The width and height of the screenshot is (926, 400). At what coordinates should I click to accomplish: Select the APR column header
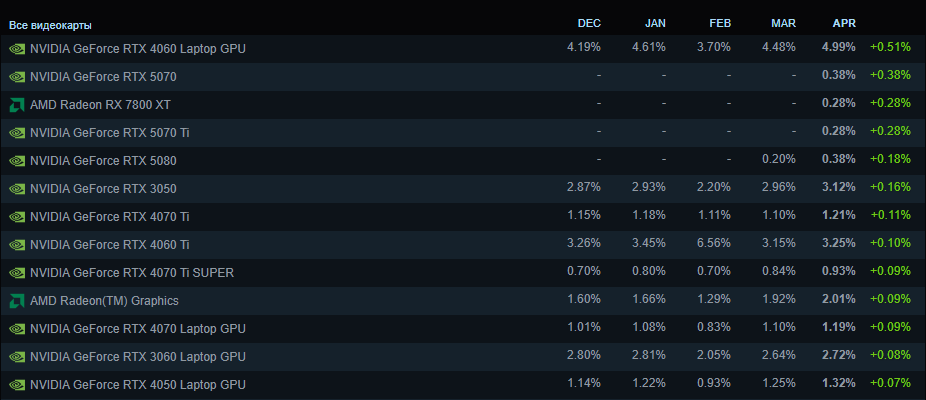(x=844, y=23)
